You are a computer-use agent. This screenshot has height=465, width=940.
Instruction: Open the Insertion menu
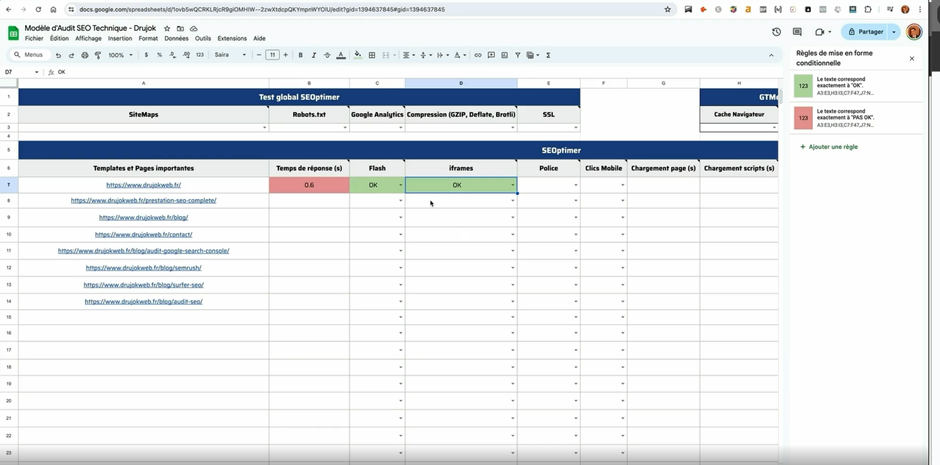(120, 38)
